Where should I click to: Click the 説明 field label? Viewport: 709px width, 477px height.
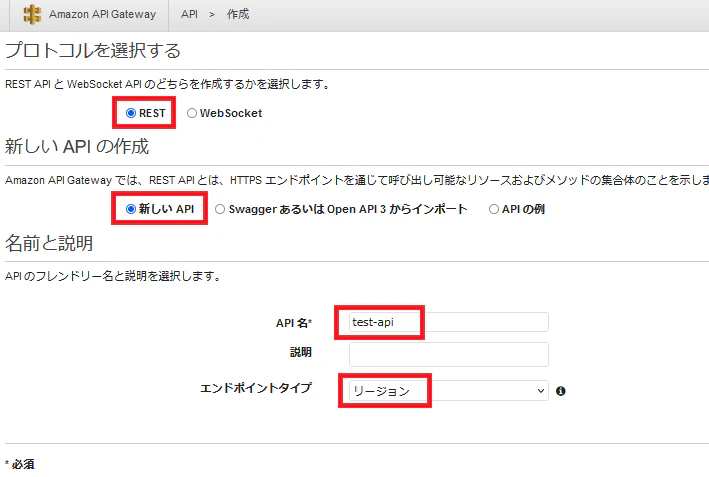[301, 352]
